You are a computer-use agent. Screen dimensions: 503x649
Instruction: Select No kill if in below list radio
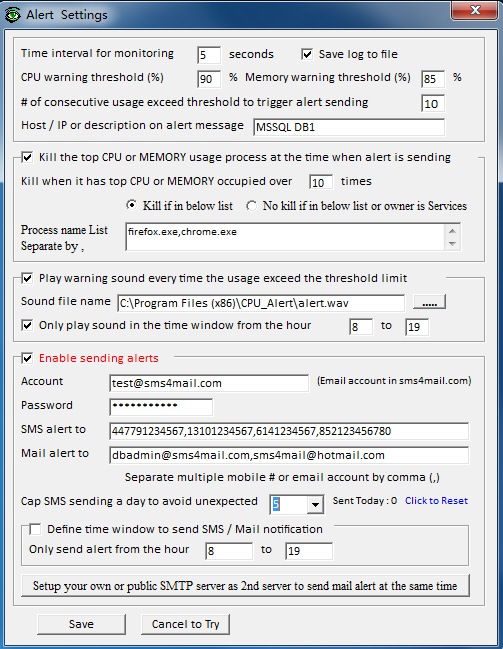click(x=251, y=206)
